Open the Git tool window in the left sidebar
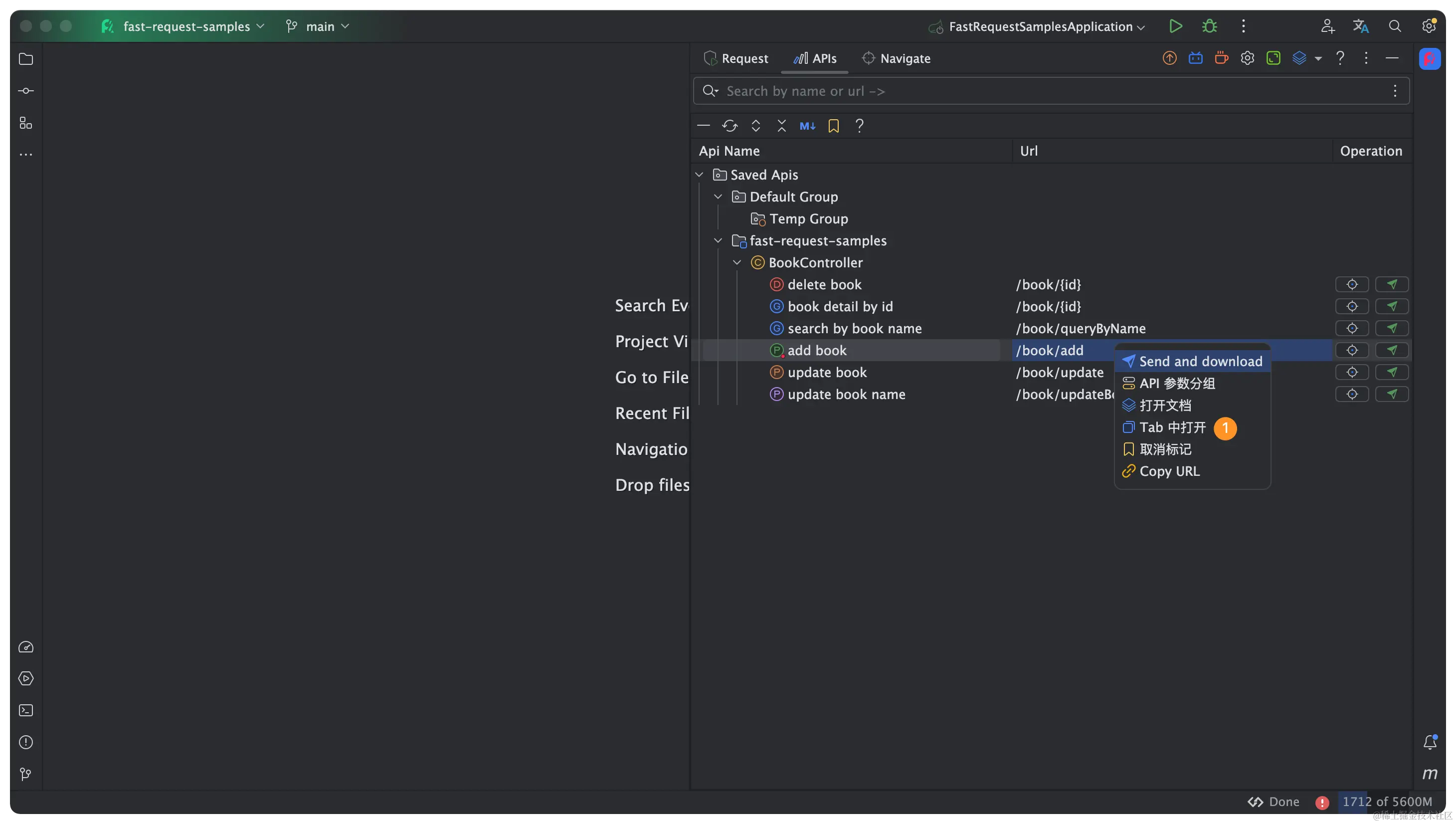1456x824 pixels. pyautogui.click(x=26, y=774)
